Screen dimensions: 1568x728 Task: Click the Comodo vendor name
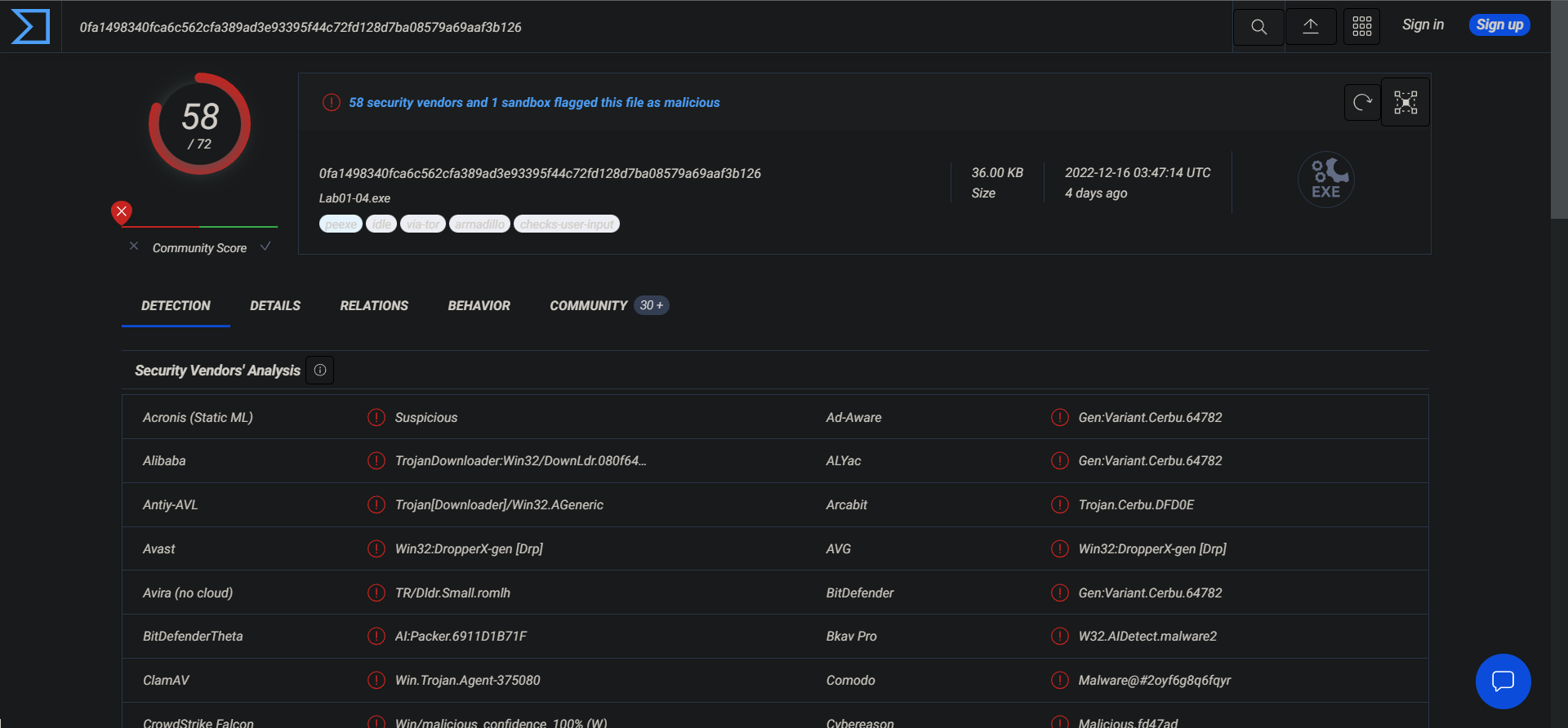coord(850,681)
